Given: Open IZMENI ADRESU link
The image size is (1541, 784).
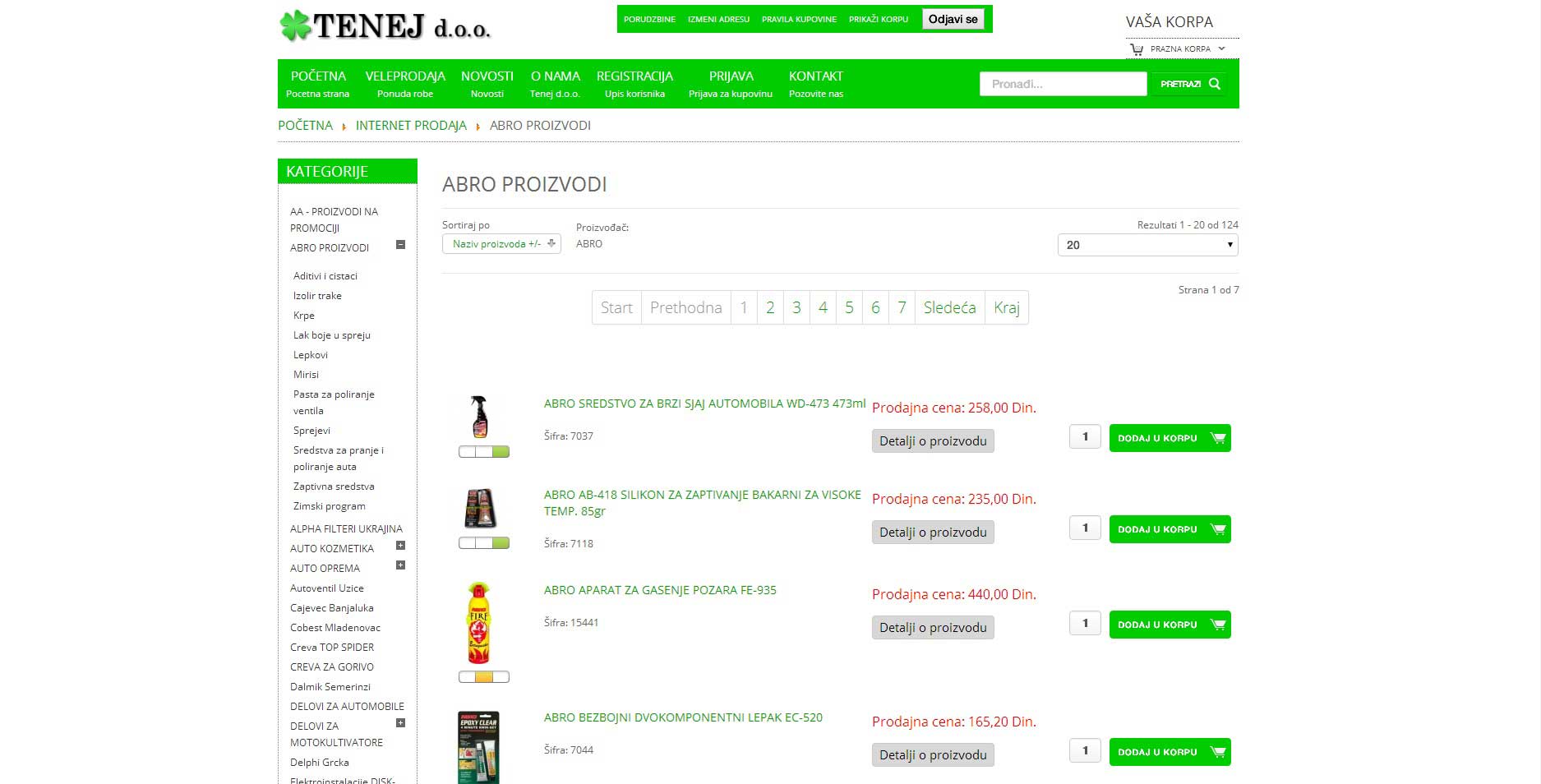Looking at the screenshot, I should point(718,19).
